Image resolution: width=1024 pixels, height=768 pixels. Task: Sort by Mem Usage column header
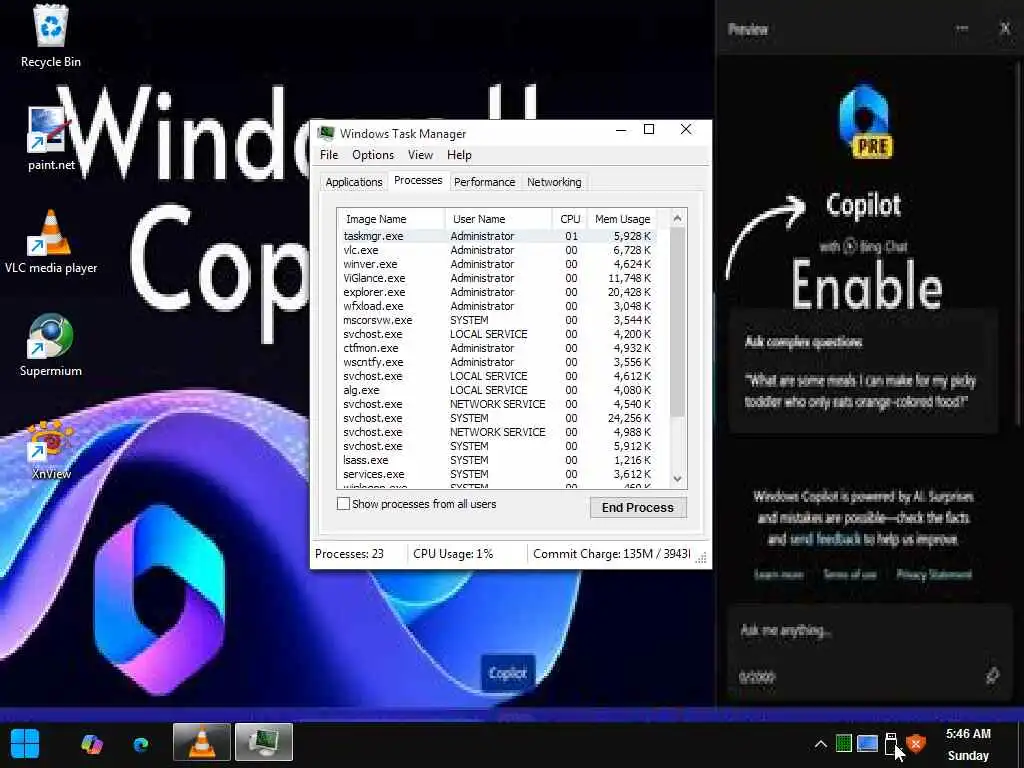(622, 219)
